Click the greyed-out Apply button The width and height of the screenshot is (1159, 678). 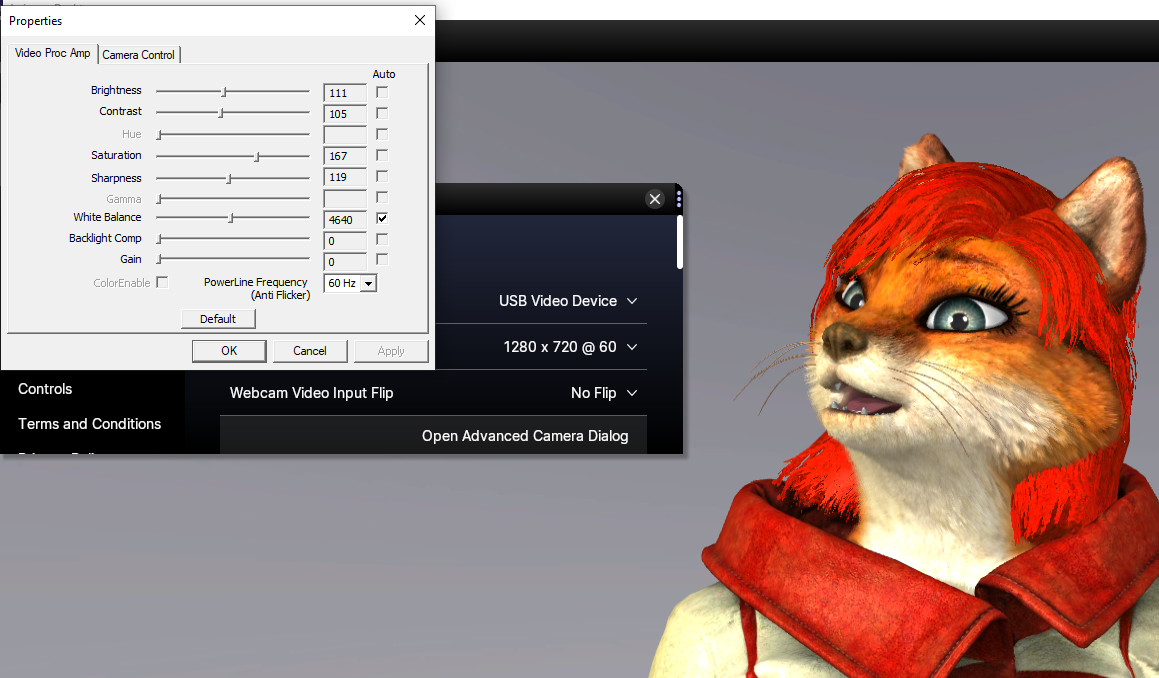[x=391, y=350]
